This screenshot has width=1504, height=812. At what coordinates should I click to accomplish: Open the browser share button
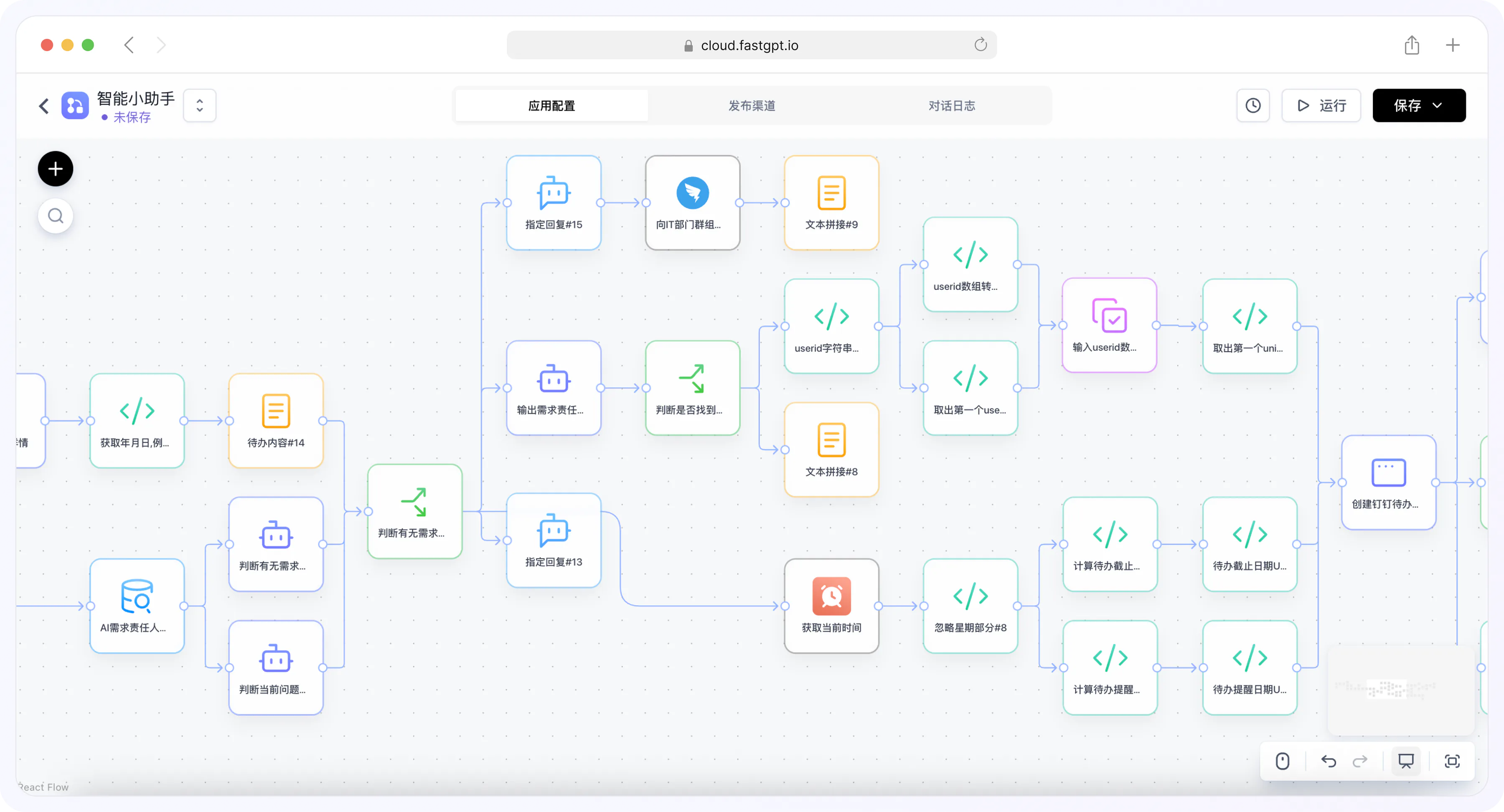coord(1412,45)
